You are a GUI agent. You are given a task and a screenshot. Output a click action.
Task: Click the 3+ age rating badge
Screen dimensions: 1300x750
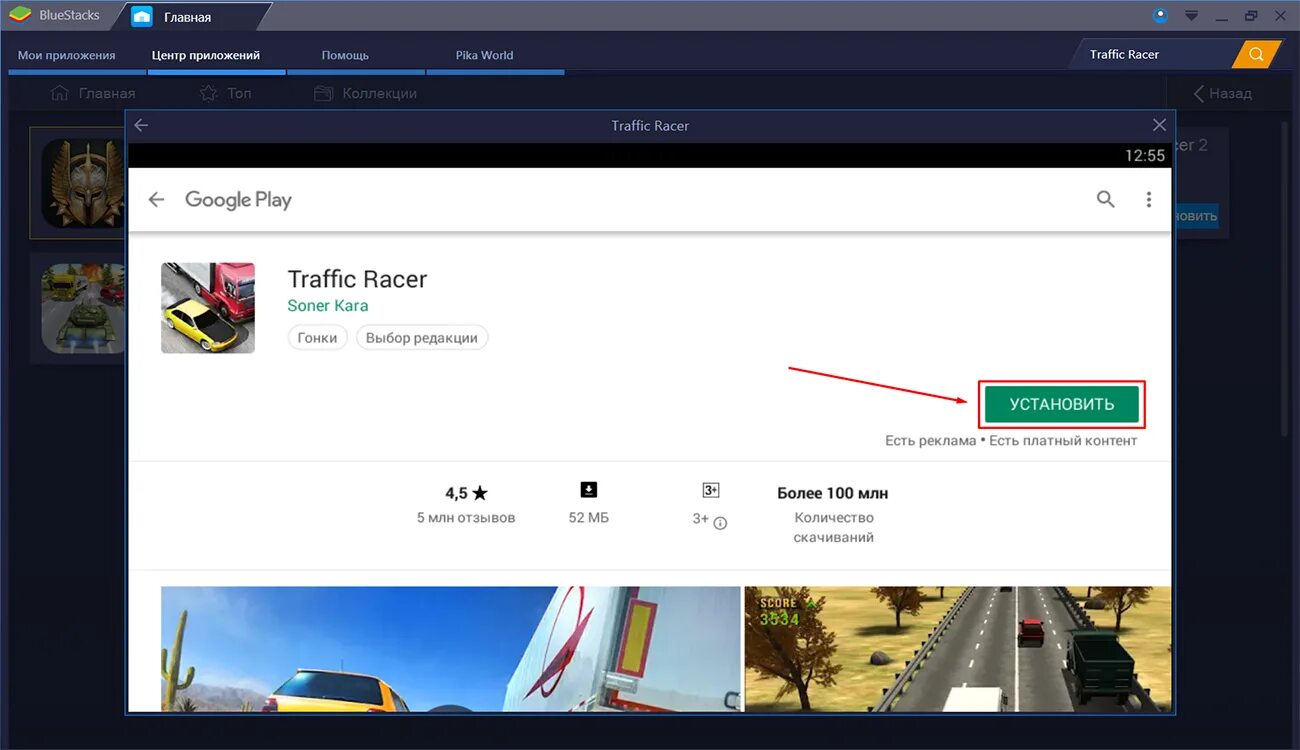711,490
